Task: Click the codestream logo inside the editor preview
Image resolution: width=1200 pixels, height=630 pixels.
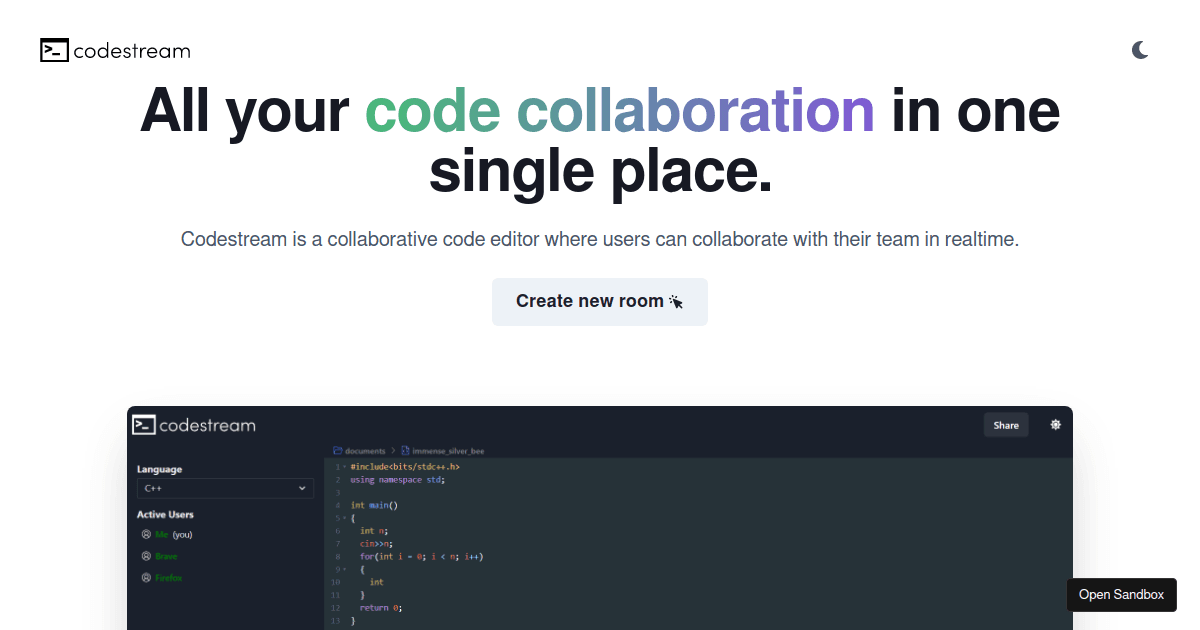Action: pyautogui.click(x=145, y=424)
